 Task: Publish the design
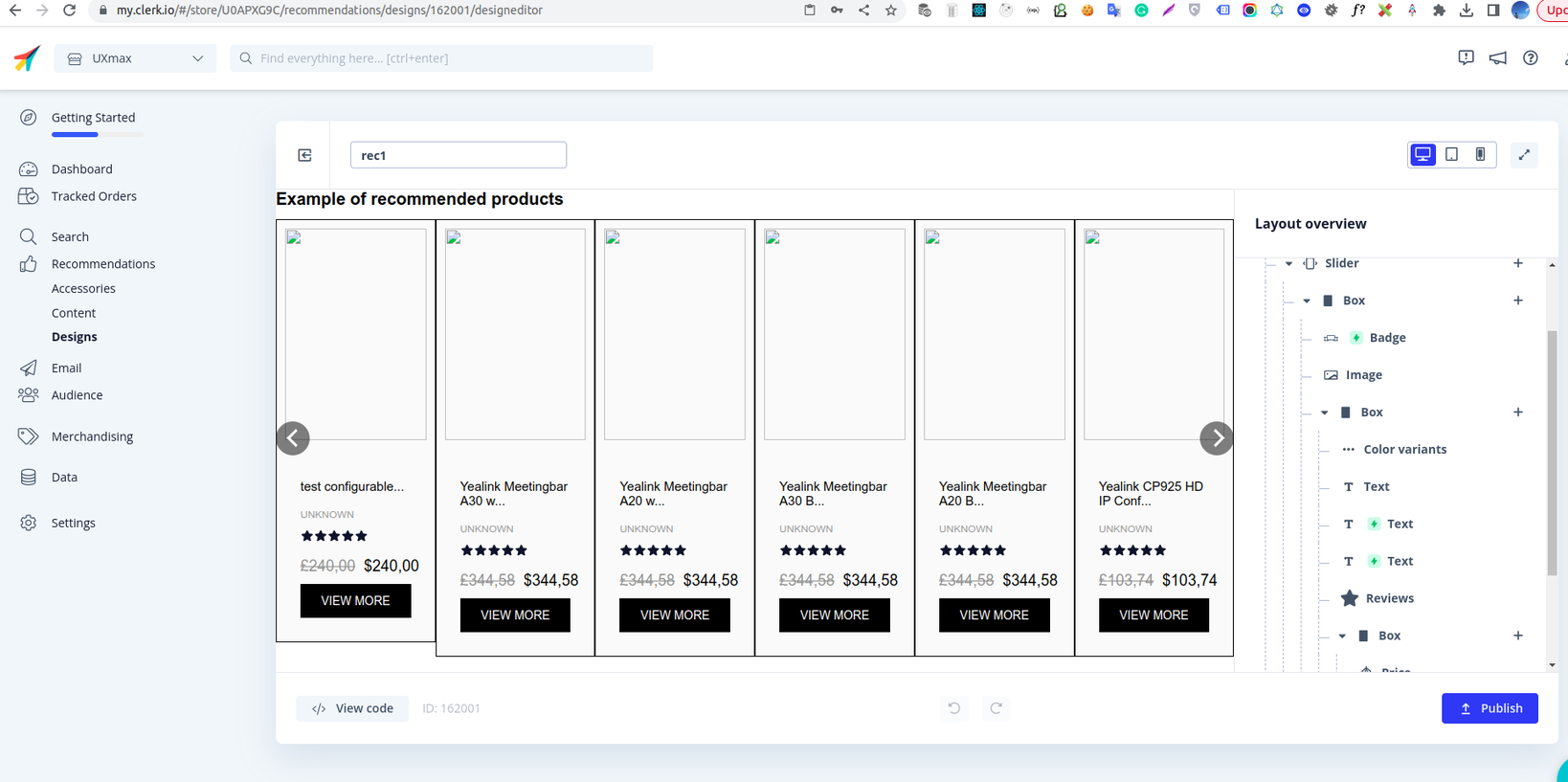coord(1490,708)
